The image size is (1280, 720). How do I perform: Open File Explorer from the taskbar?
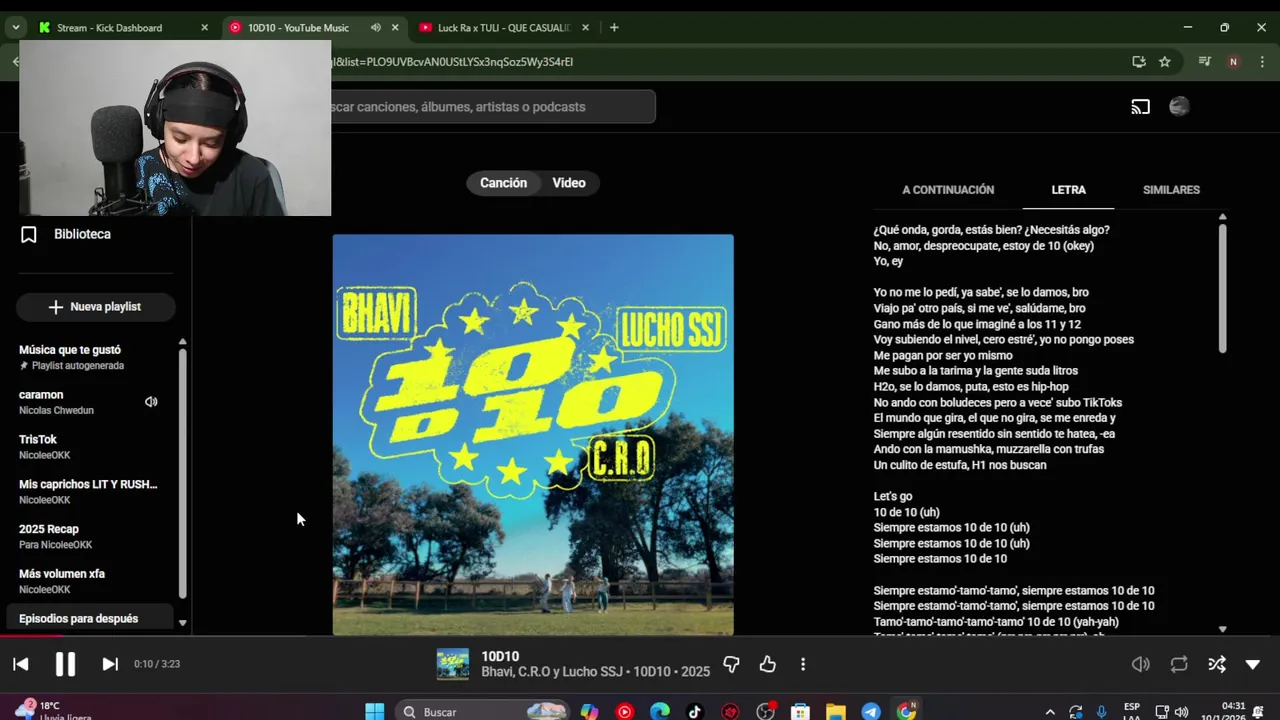tap(836, 712)
